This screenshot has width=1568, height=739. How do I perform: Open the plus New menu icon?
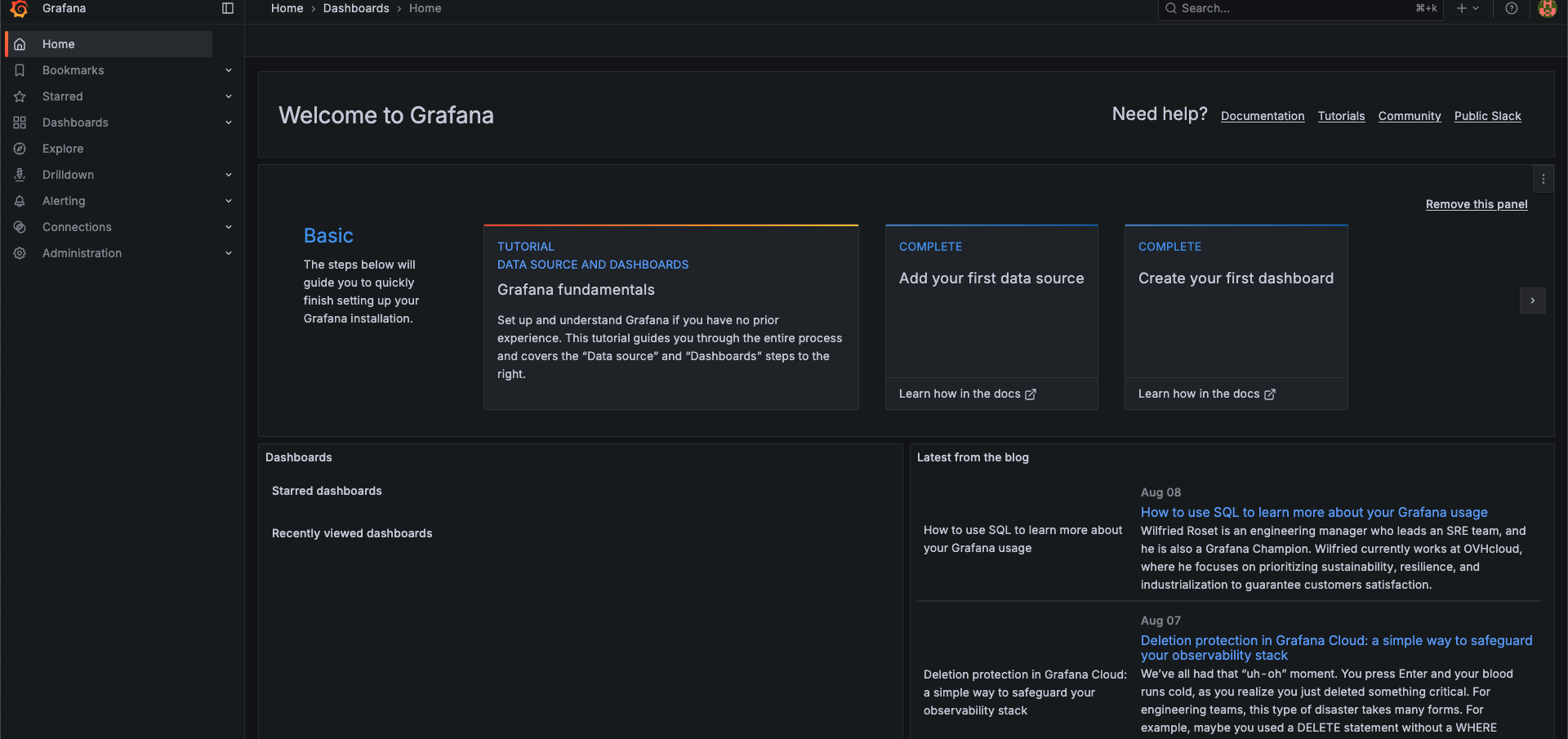[1462, 8]
